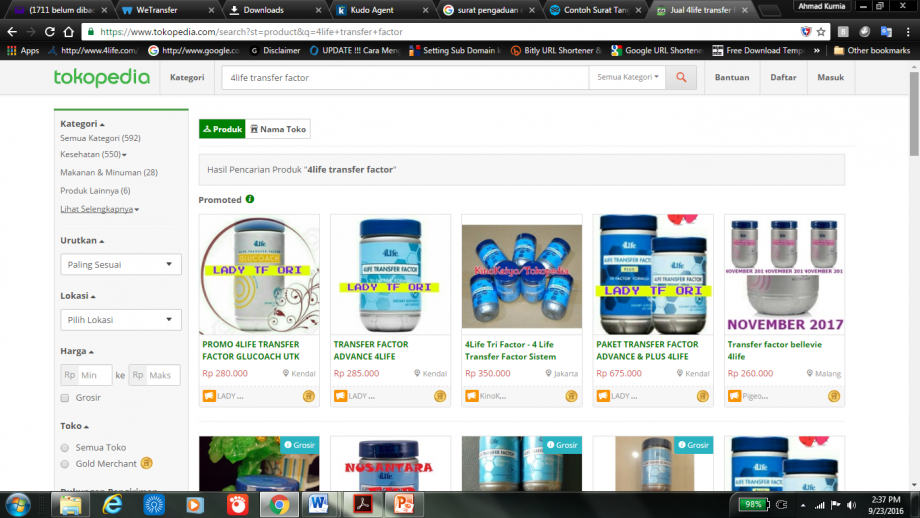This screenshot has height=518, width=920.
Task: Bookmark this page with star icon
Action: pyautogui.click(x=821, y=32)
